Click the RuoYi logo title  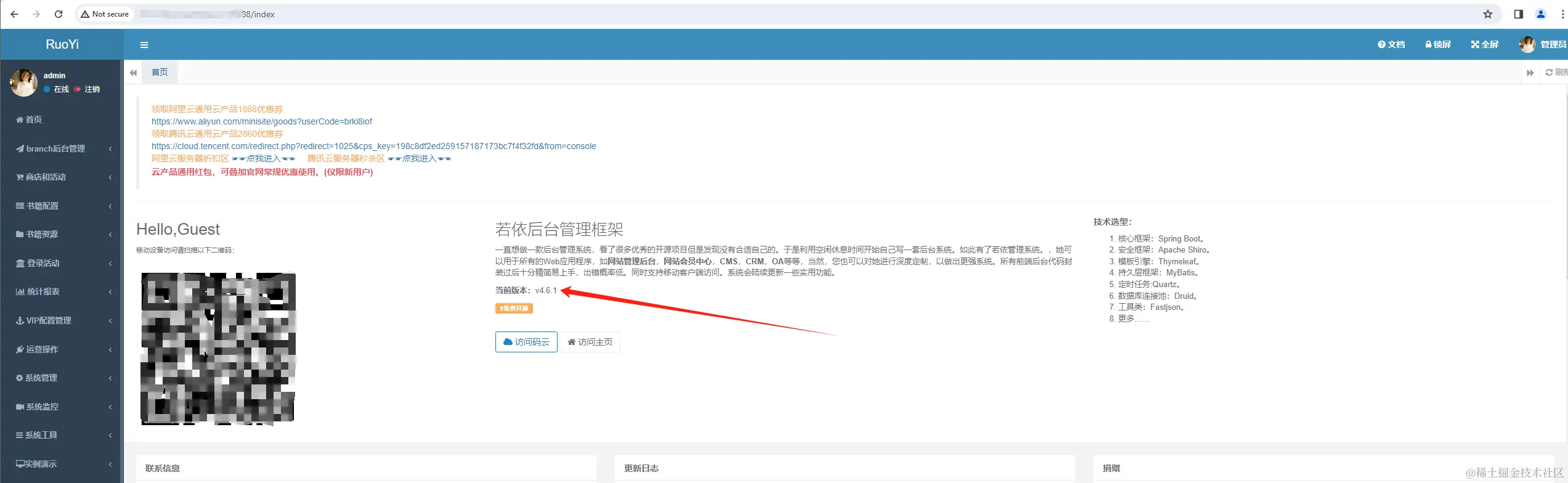(x=62, y=44)
